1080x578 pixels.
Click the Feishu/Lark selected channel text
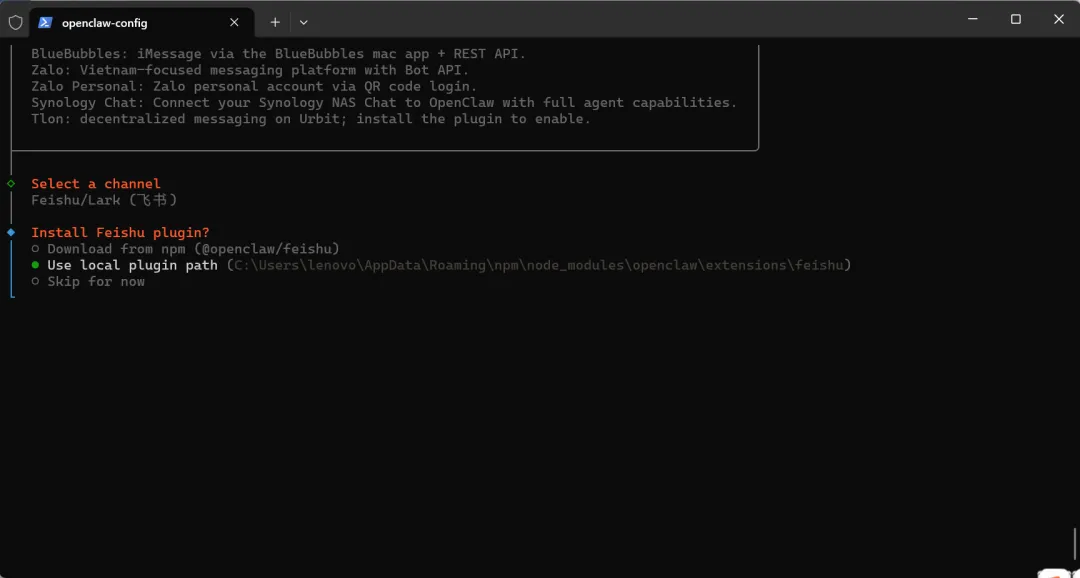(104, 200)
